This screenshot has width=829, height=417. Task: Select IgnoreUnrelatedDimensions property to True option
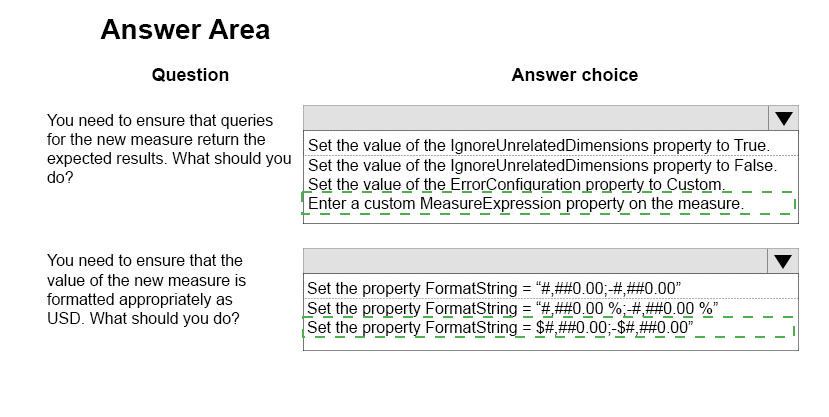[x=539, y=145]
